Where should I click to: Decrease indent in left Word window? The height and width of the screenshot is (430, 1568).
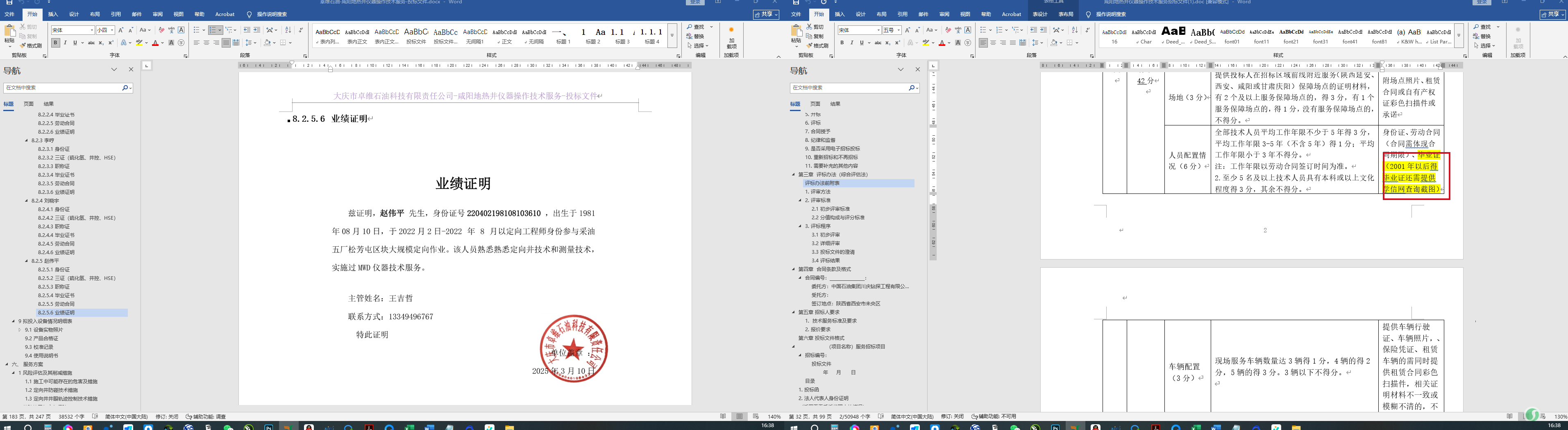tap(247, 30)
